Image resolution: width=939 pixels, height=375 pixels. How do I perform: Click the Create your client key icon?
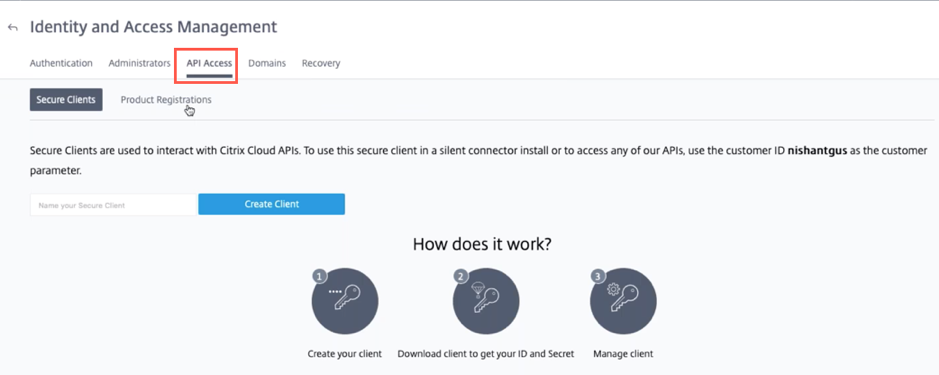(x=345, y=301)
